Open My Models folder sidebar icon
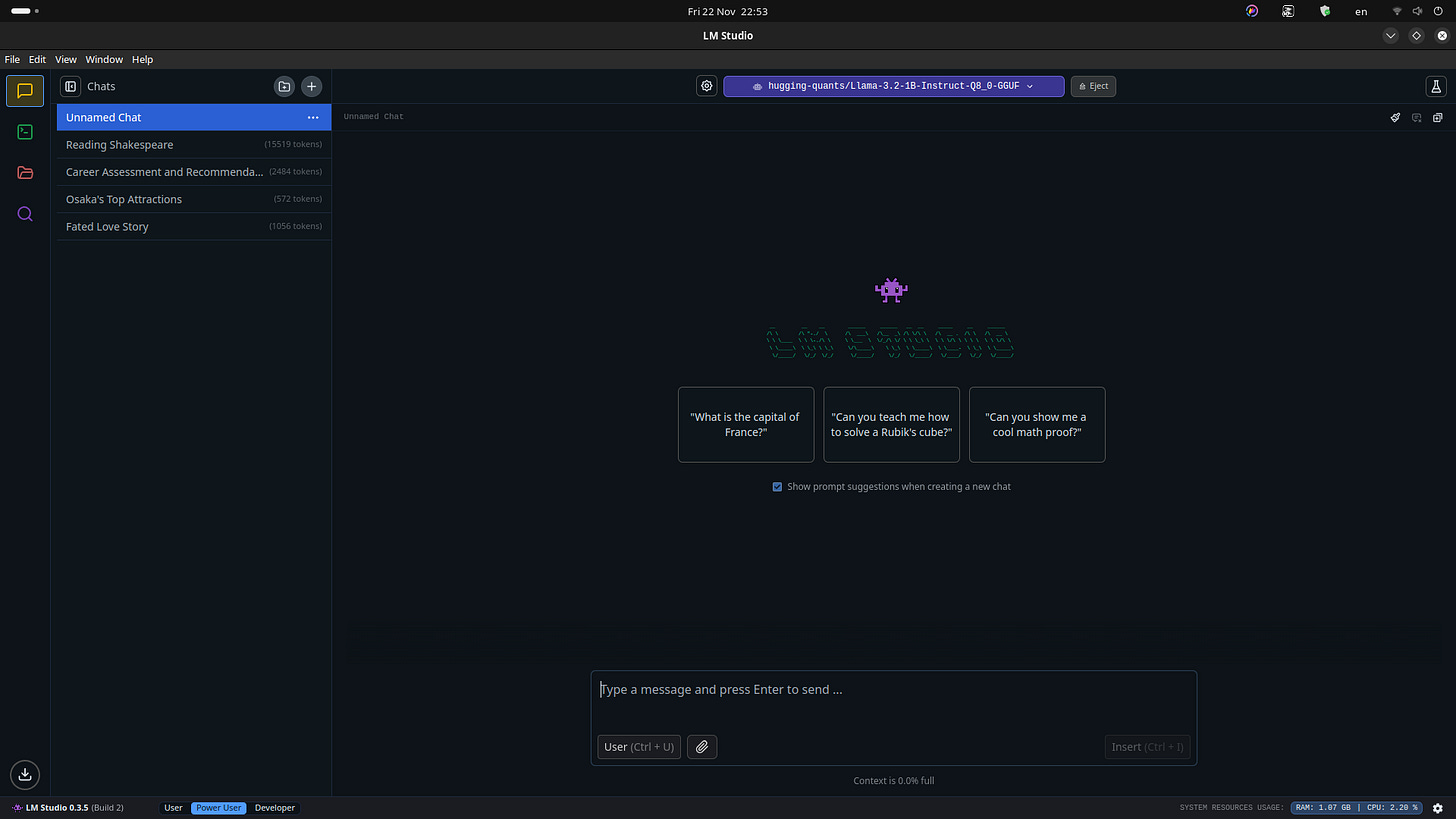The width and height of the screenshot is (1456, 819). 25,172
